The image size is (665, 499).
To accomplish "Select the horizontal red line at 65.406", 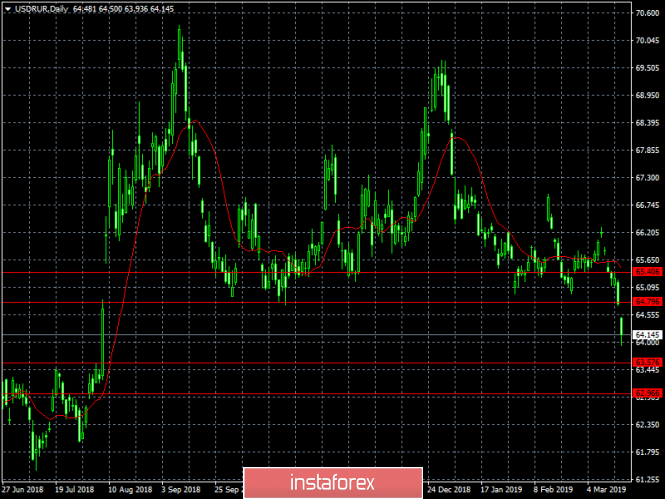I will pos(316,272).
